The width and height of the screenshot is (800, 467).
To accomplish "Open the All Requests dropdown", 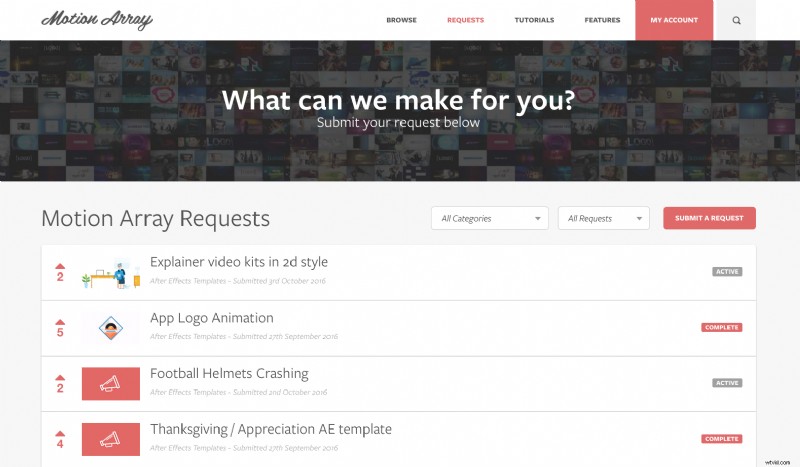I will coord(604,218).
